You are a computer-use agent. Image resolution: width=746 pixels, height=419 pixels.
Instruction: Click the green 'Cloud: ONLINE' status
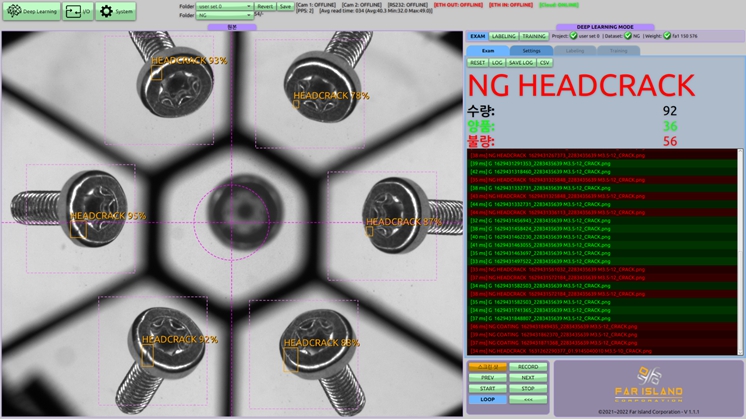click(559, 5)
